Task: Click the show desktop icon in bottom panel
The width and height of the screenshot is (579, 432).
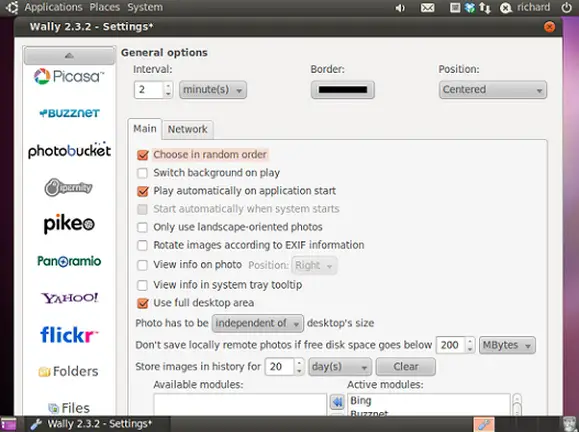Action: [8, 424]
